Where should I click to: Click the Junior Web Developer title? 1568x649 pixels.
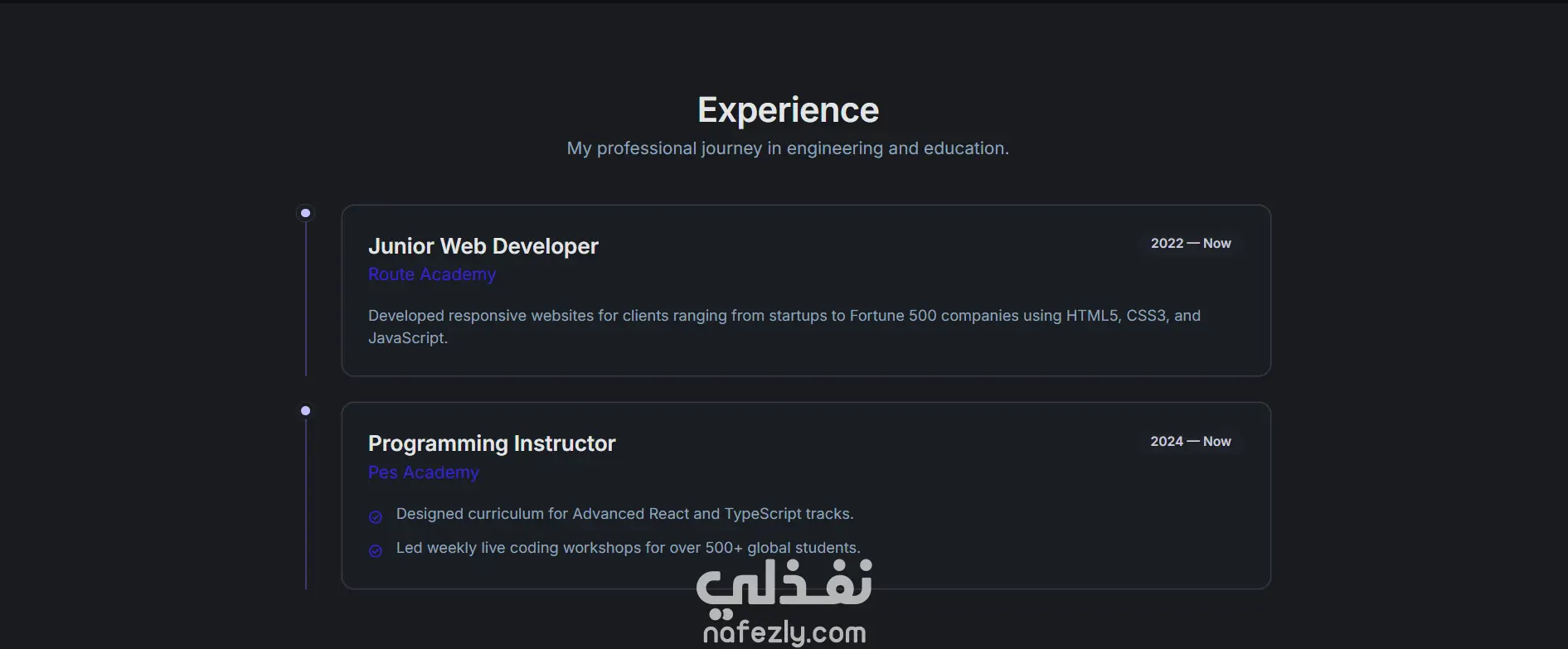pyautogui.click(x=483, y=246)
